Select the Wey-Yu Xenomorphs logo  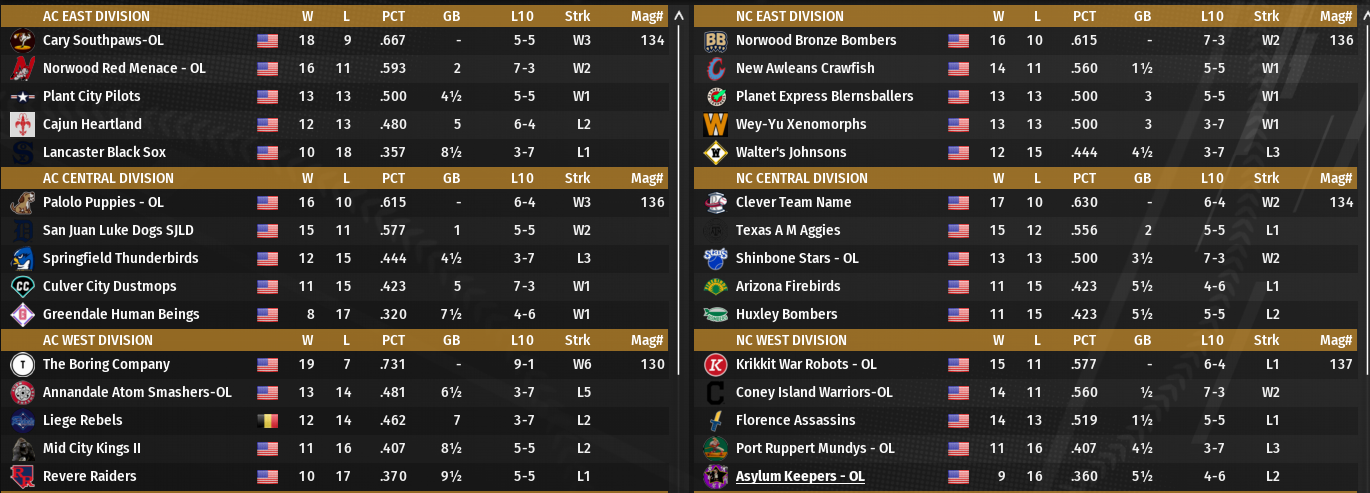715,125
